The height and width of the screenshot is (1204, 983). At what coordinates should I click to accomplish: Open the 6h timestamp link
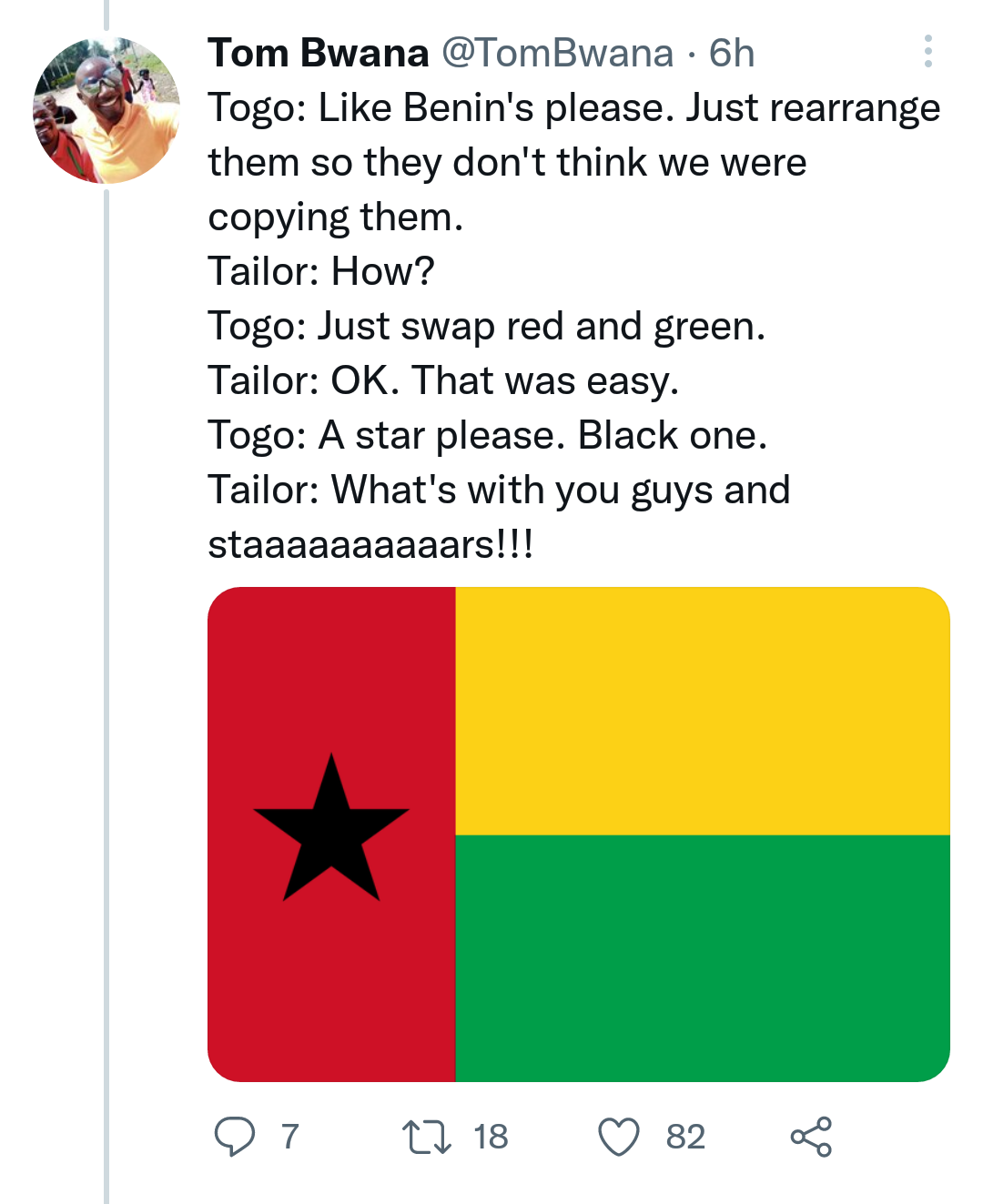(x=732, y=53)
